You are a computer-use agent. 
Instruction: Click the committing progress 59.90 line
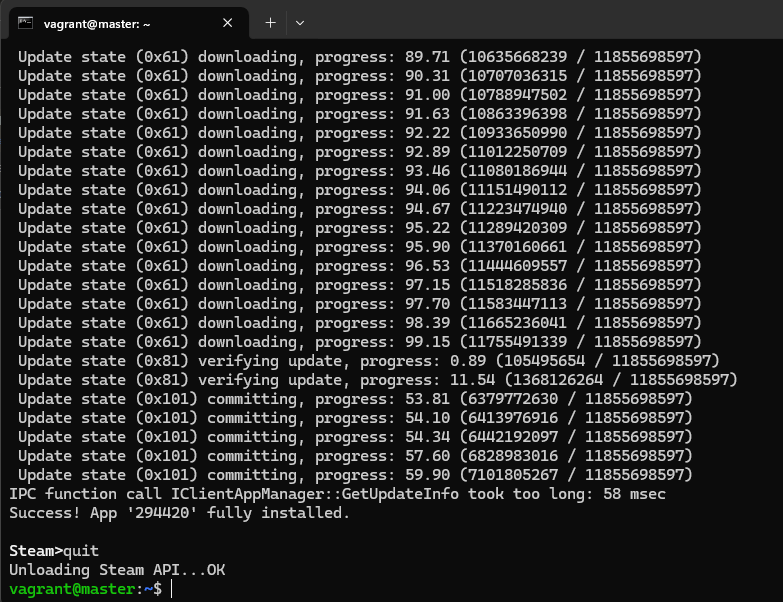pyautogui.click(x=355, y=475)
